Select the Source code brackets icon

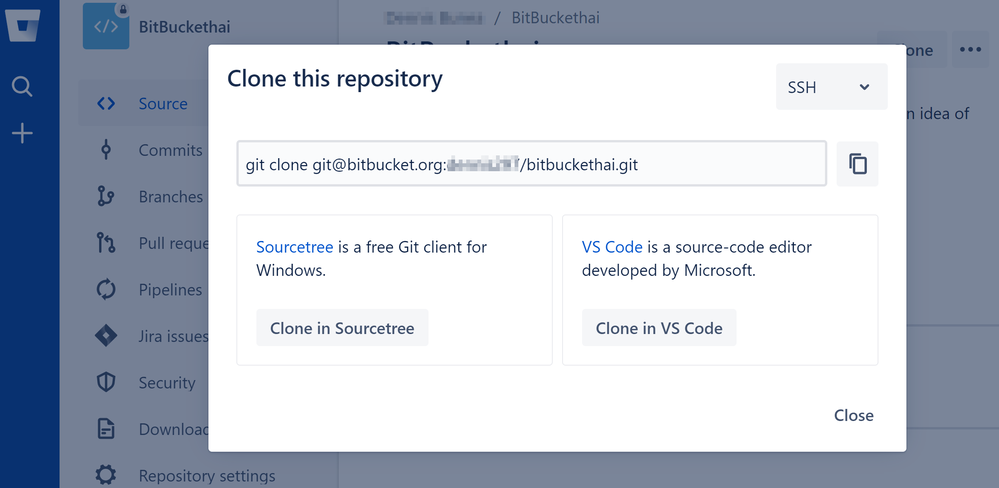pyautogui.click(x=106, y=104)
